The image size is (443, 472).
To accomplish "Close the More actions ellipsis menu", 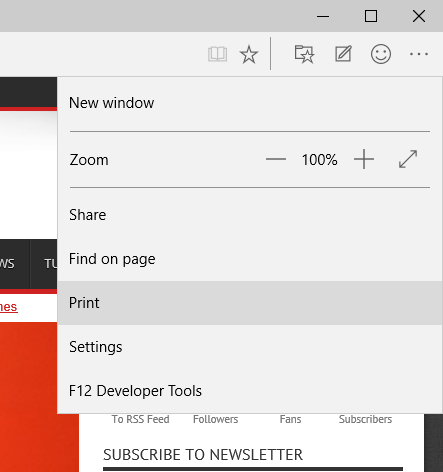I will pyautogui.click(x=419, y=54).
